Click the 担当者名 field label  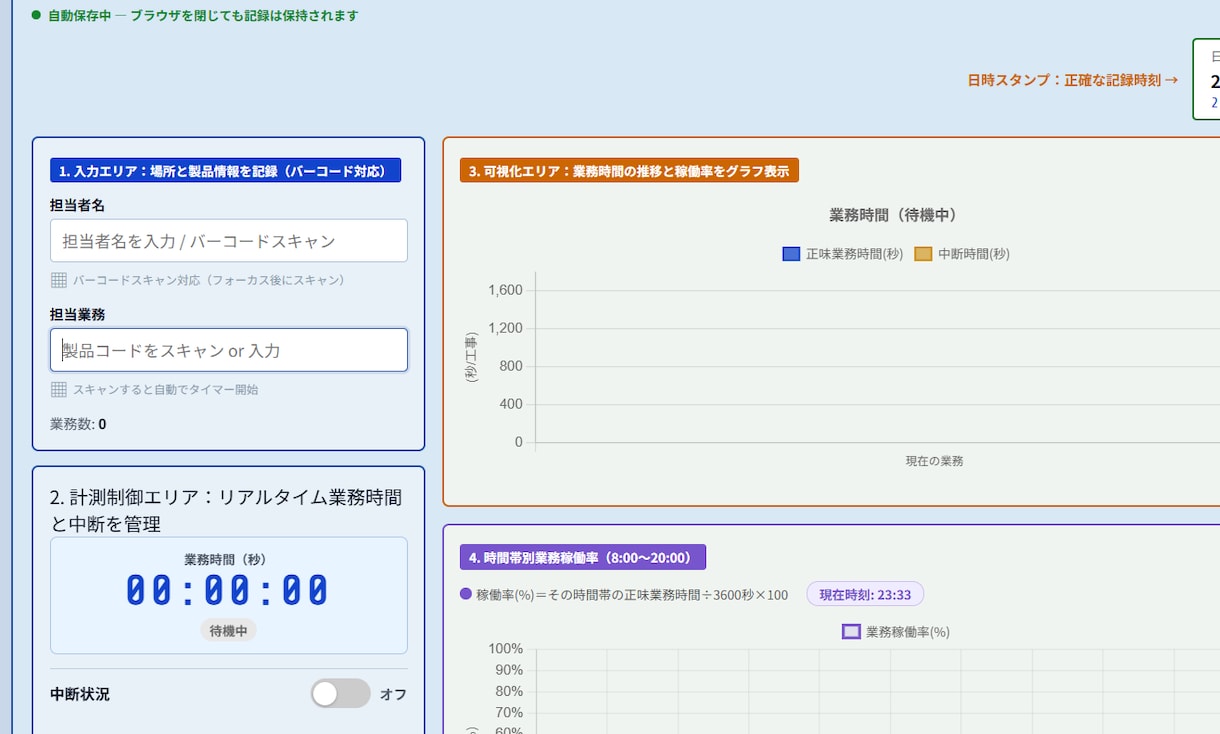click(x=78, y=205)
